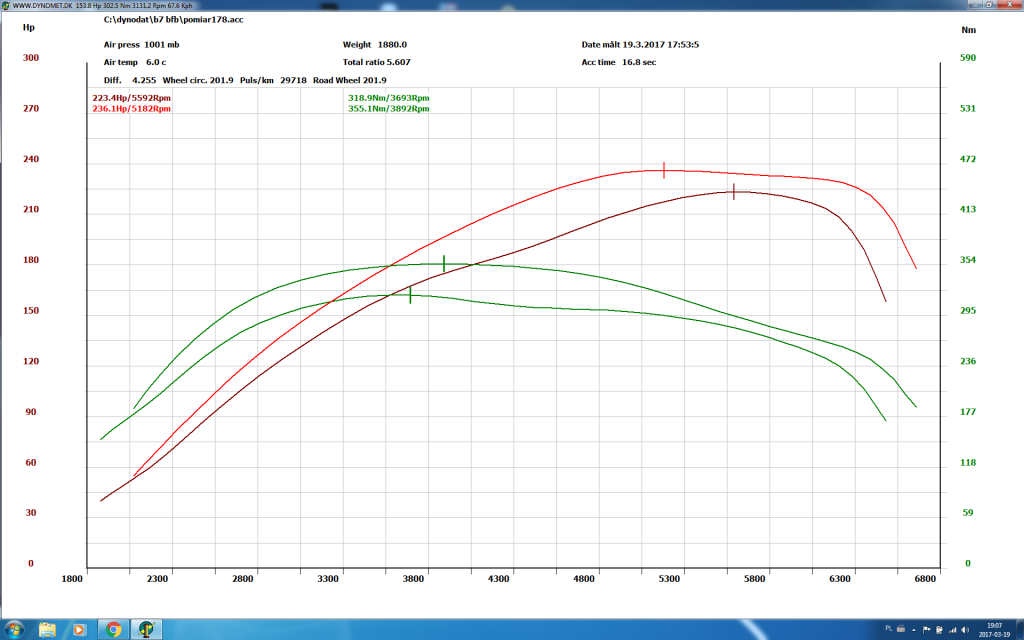This screenshot has height=640, width=1024.
Task: Click the green torque peak marker 355.1Nm
Action: pos(444,263)
